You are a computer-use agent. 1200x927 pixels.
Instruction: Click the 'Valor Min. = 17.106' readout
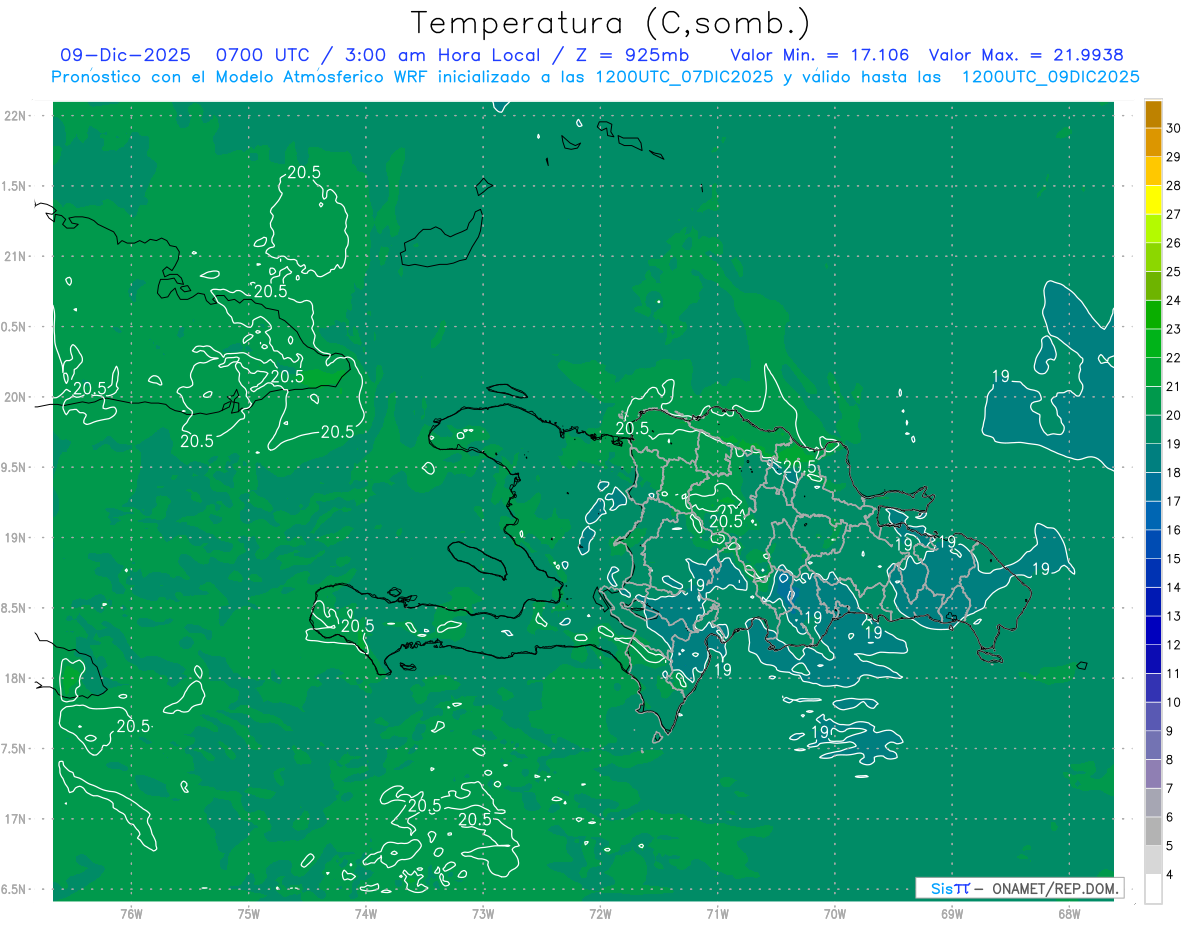pos(819,55)
